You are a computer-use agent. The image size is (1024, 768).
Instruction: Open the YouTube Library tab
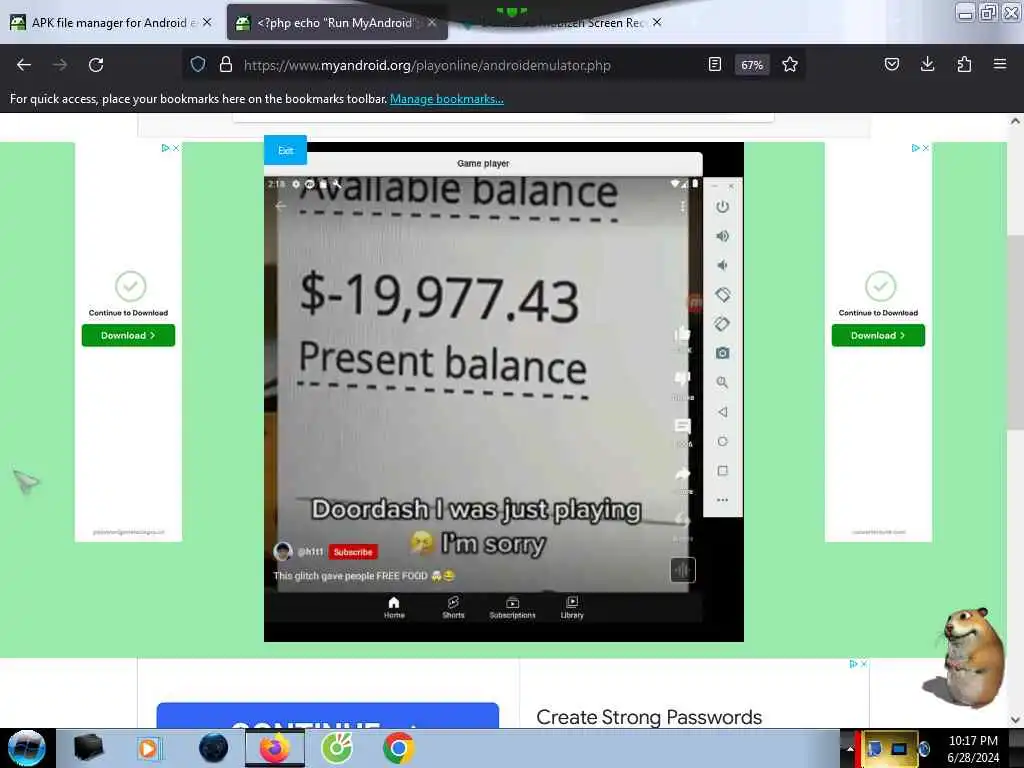click(x=572, y=607)
